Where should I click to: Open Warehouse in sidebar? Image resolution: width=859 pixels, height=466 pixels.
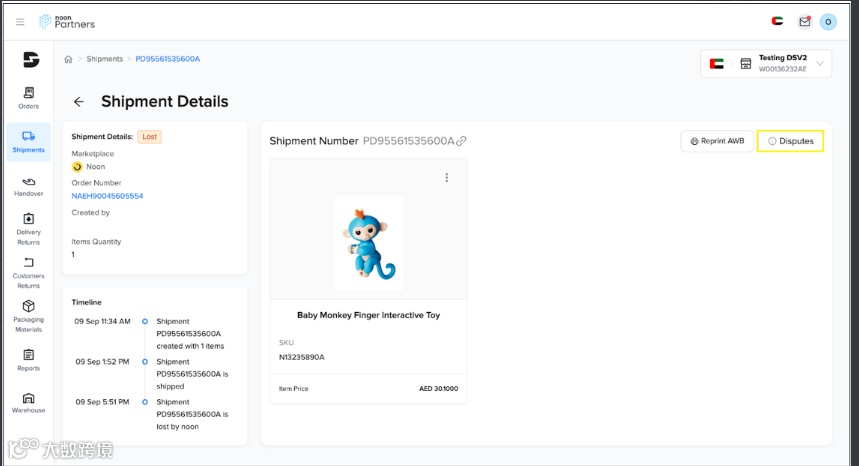28,402
